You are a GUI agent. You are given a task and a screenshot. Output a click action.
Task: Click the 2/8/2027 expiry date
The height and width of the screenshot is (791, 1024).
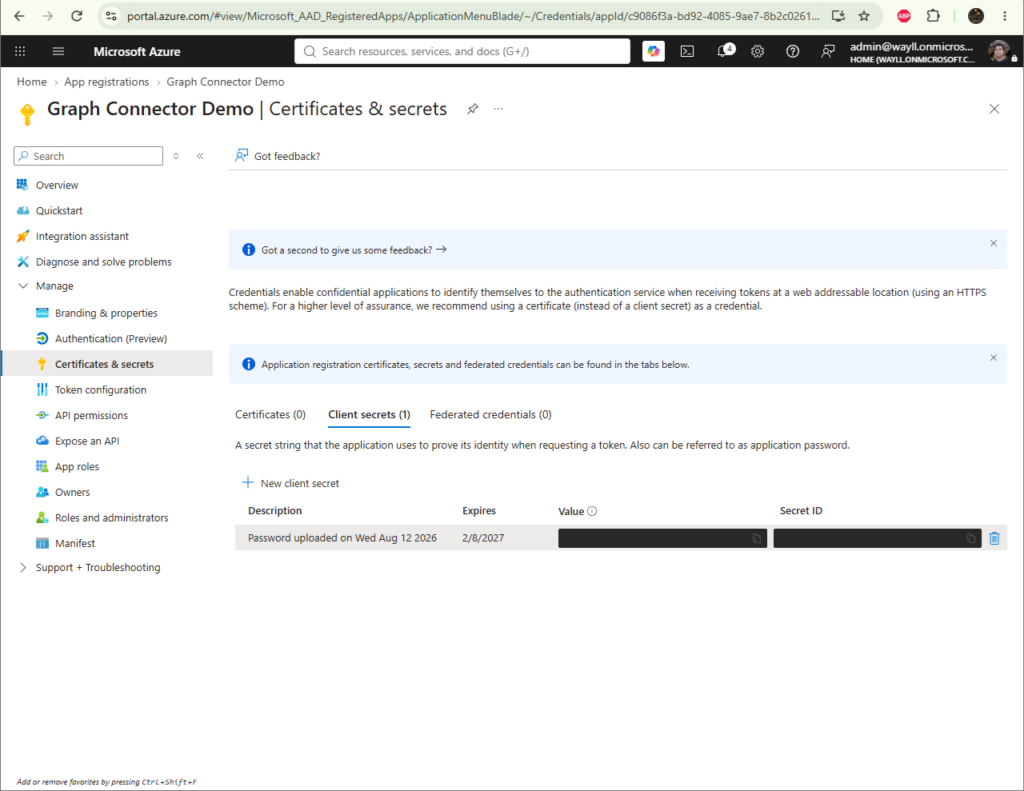coord(483,538)
